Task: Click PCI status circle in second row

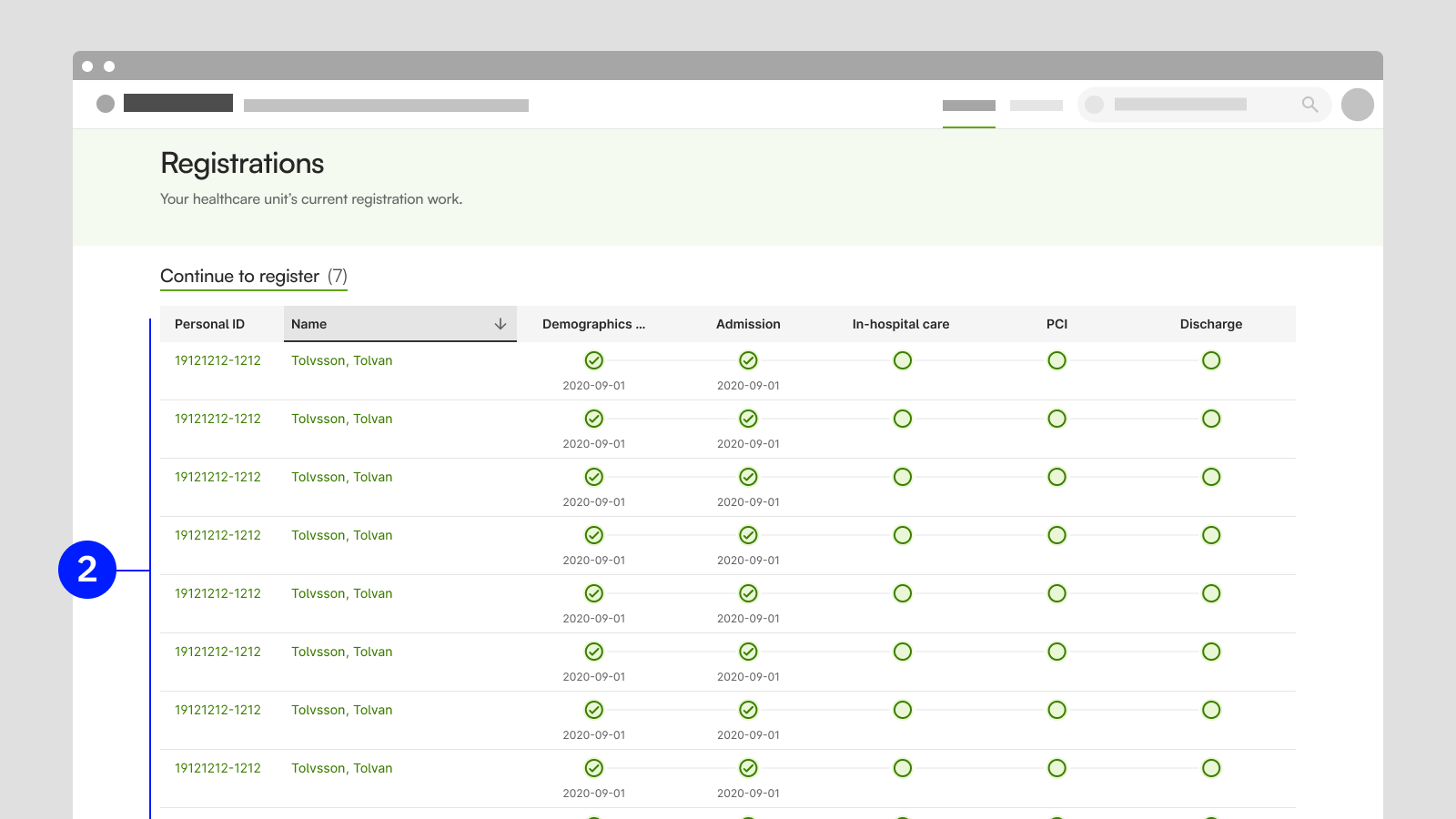Action: click(1057, 419)
